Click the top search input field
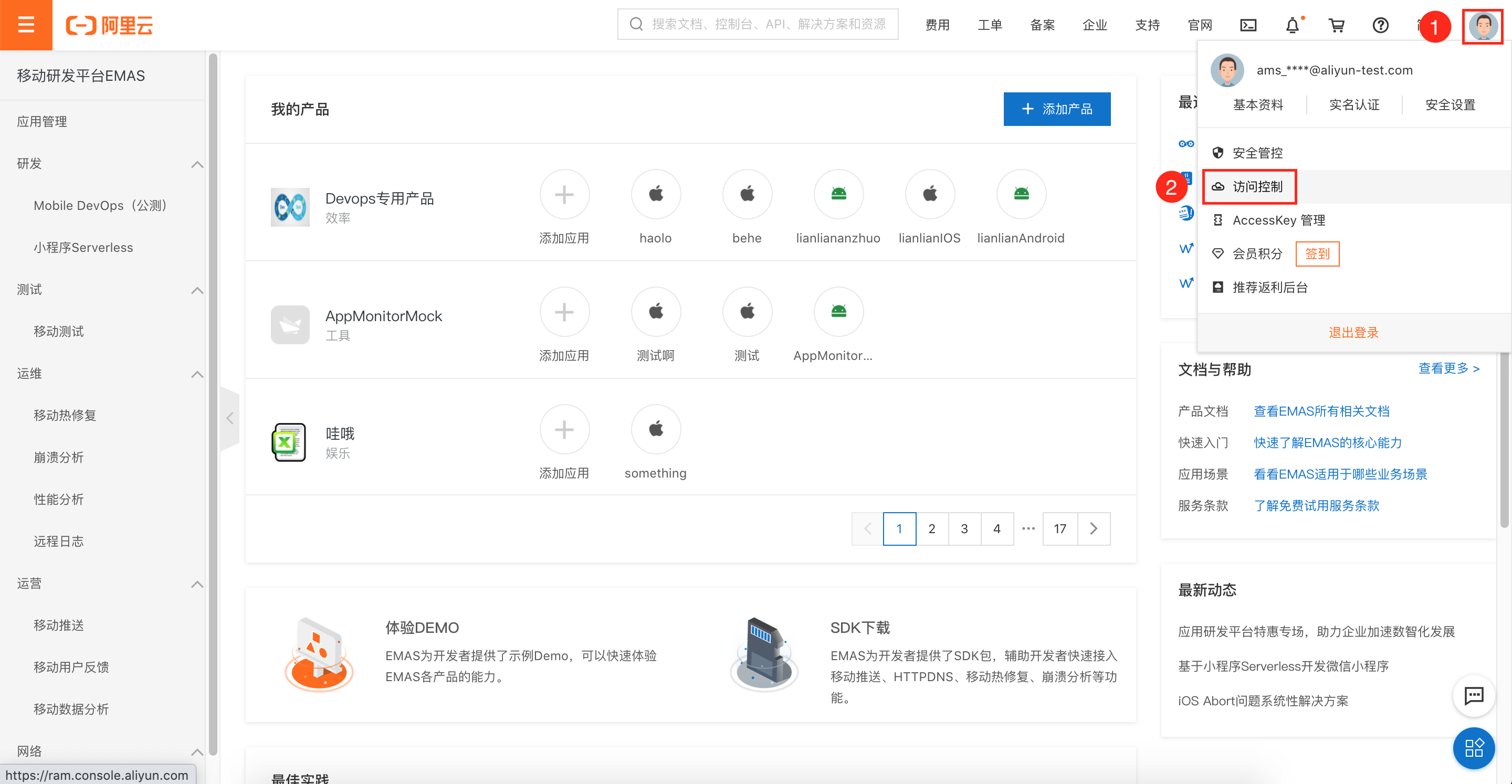1512x784 pixels. click(x=758, y=24)
